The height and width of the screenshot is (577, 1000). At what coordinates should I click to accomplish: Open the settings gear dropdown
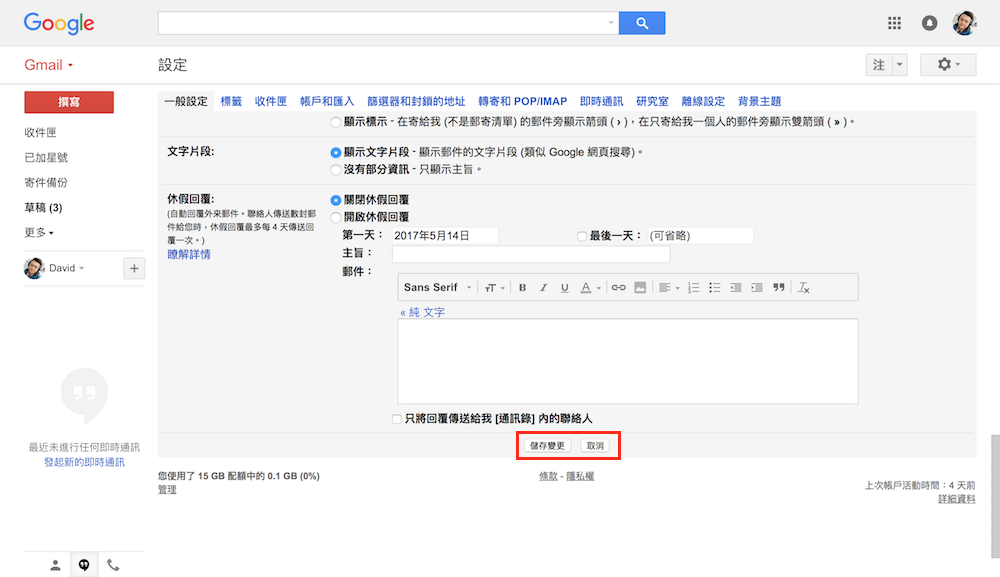click(x=948, y=65)
